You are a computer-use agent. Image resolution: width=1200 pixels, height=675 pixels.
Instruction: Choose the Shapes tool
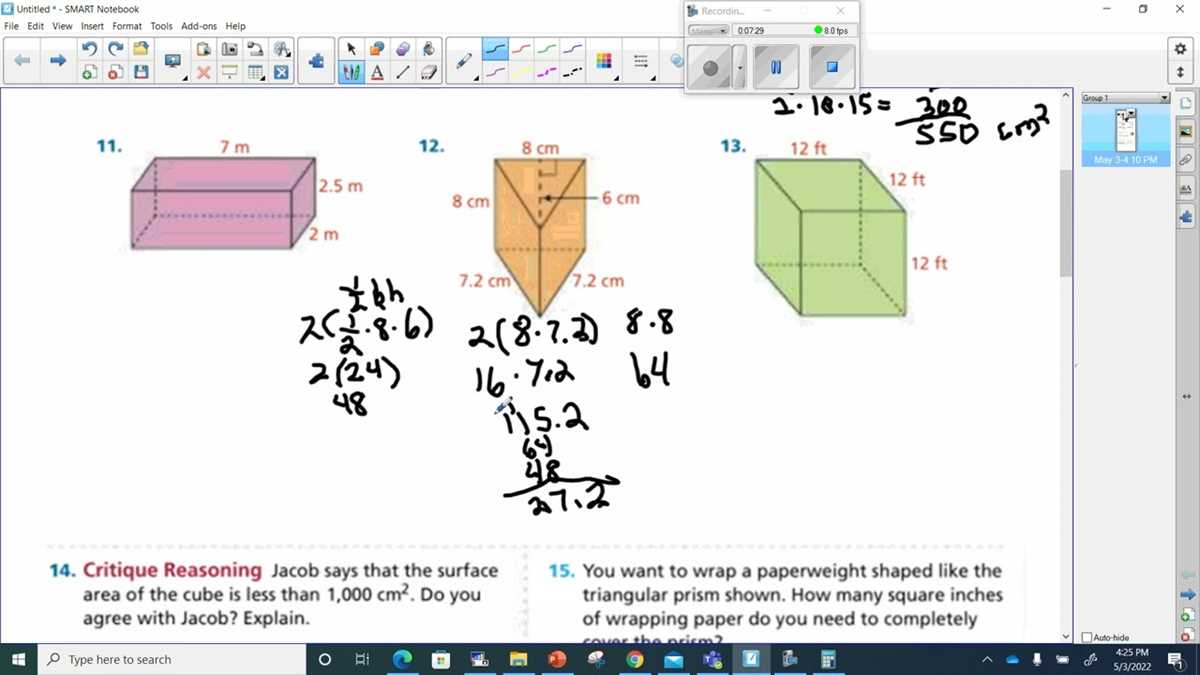[377, 49]
